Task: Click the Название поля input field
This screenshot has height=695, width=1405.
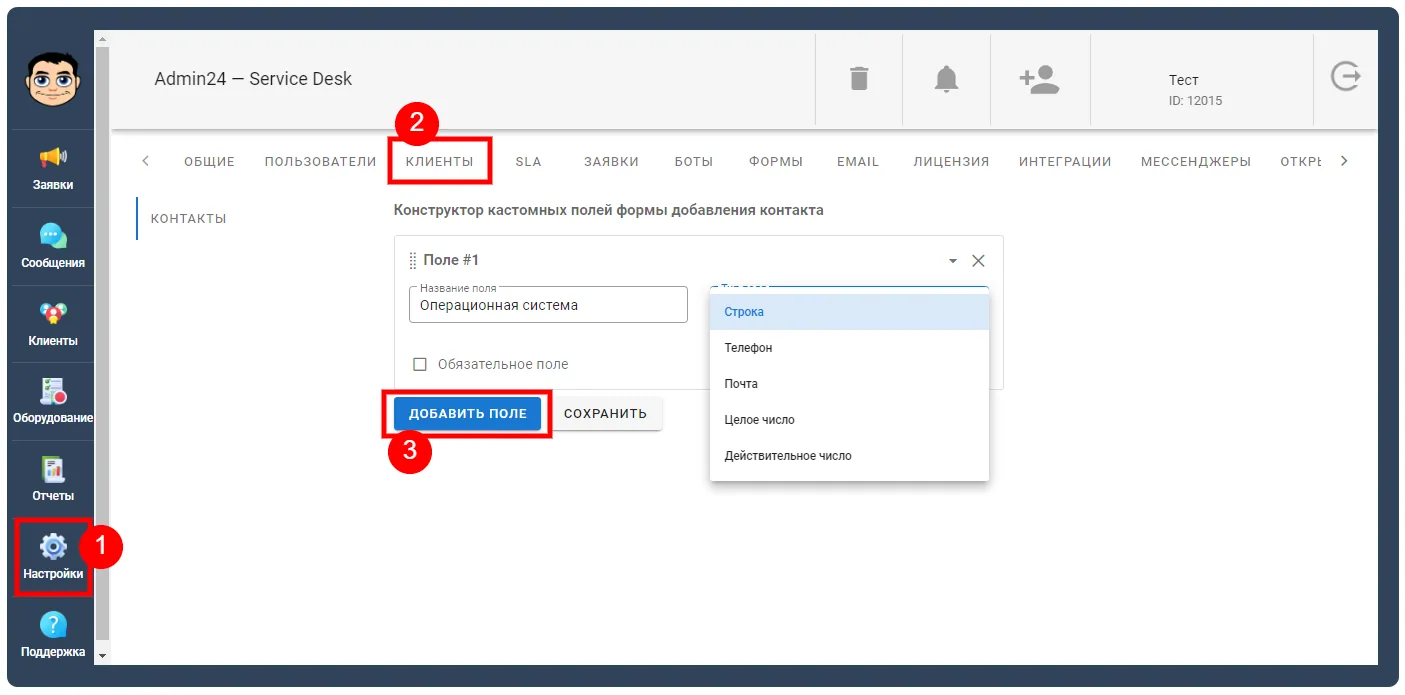Action: (x=548, y=305)
